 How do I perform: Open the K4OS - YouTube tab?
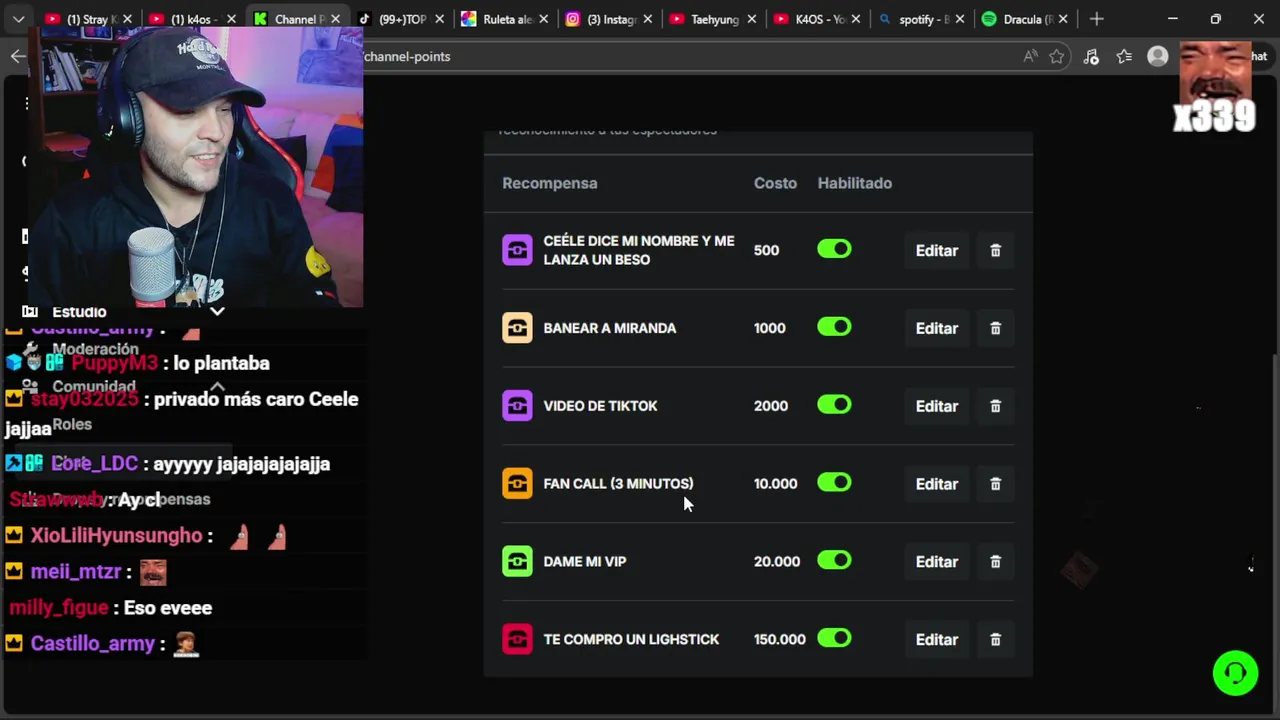point(816,19)
